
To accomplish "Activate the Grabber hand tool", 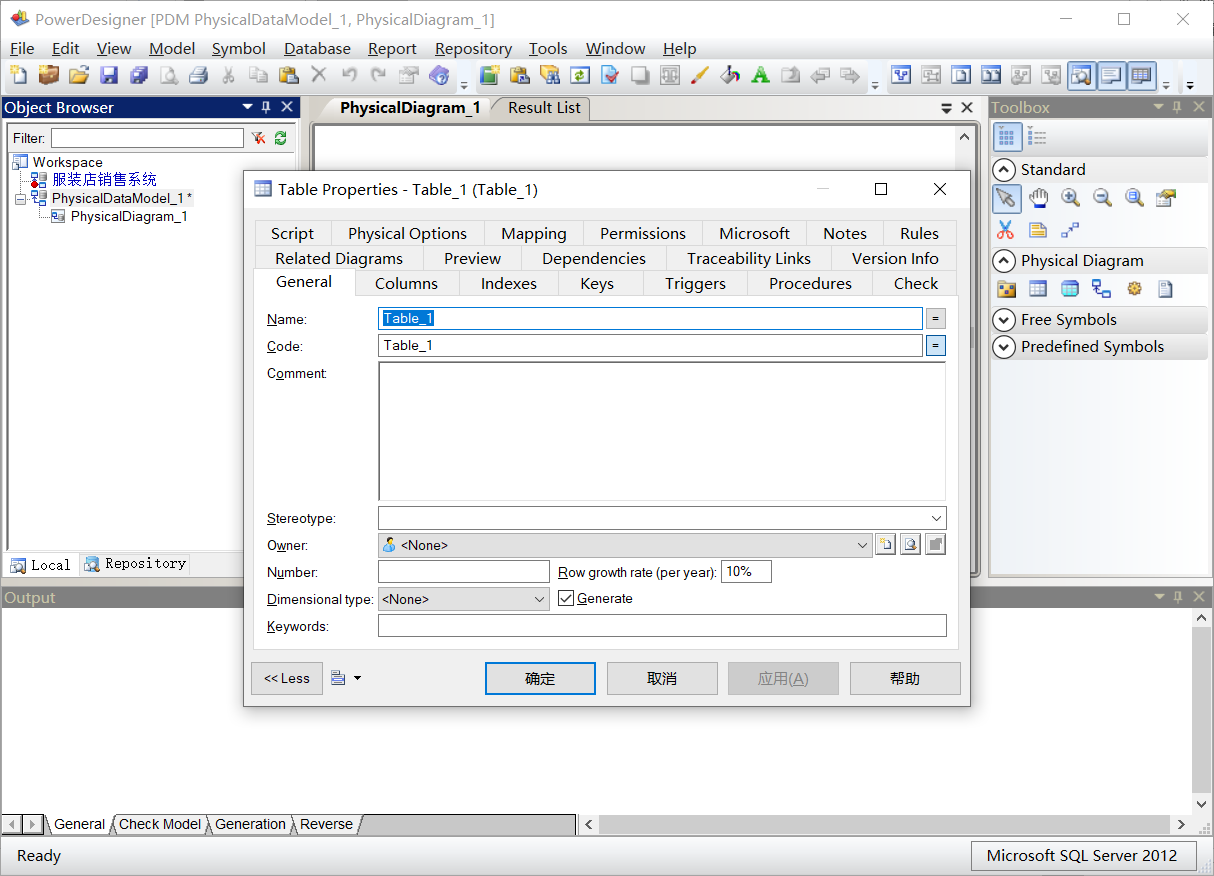I will (1038, 198).
